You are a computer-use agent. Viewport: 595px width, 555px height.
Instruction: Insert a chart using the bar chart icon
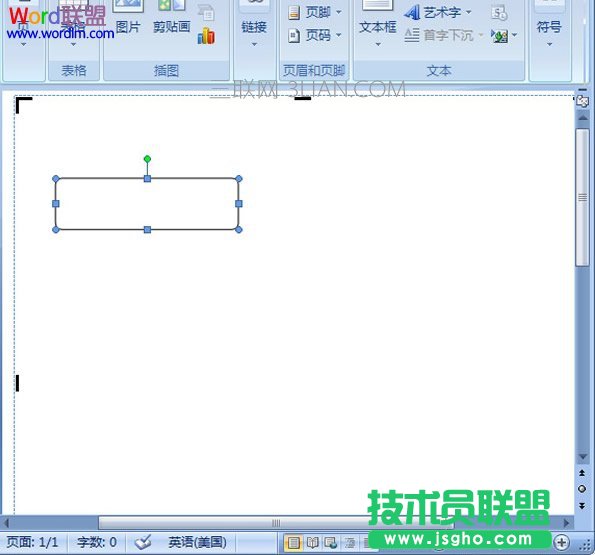(x=206, y=36)
